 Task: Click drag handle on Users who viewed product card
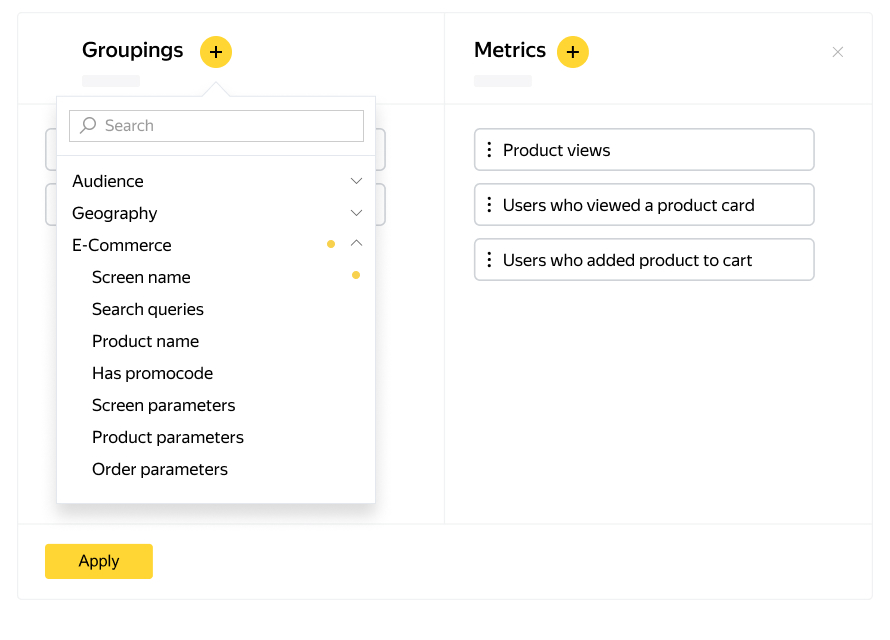[x=489, y=205]
